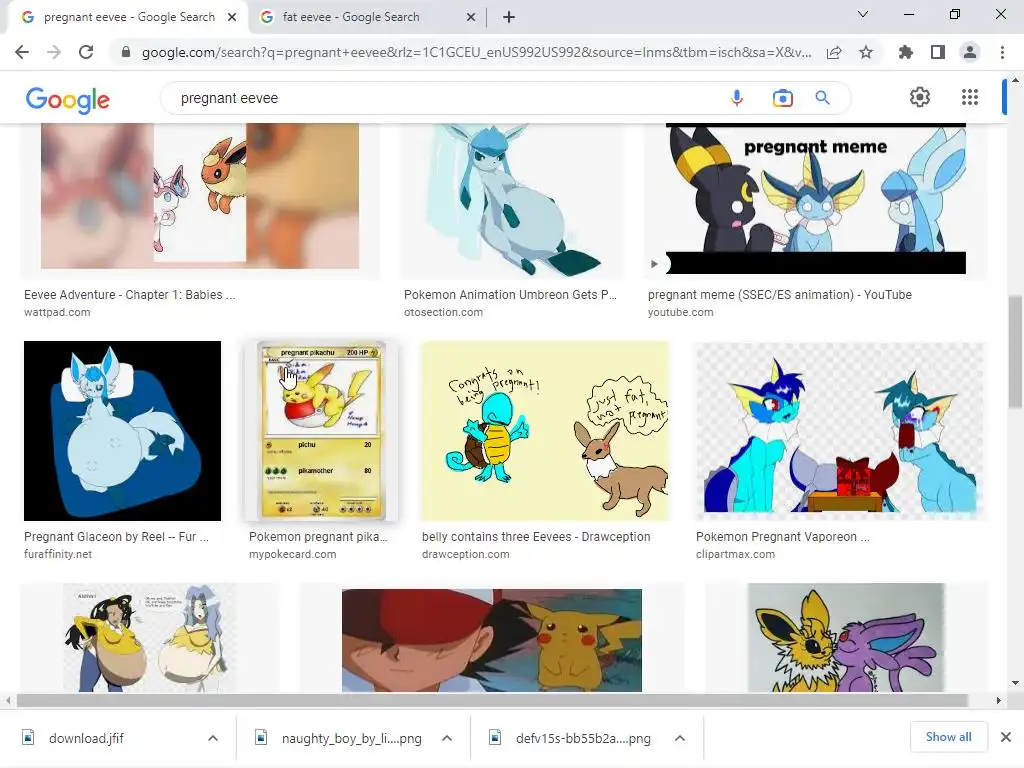Open the pregnant meme YouTube thumbnail
This screenshot has width=1024, height=768.
(816, 199)
